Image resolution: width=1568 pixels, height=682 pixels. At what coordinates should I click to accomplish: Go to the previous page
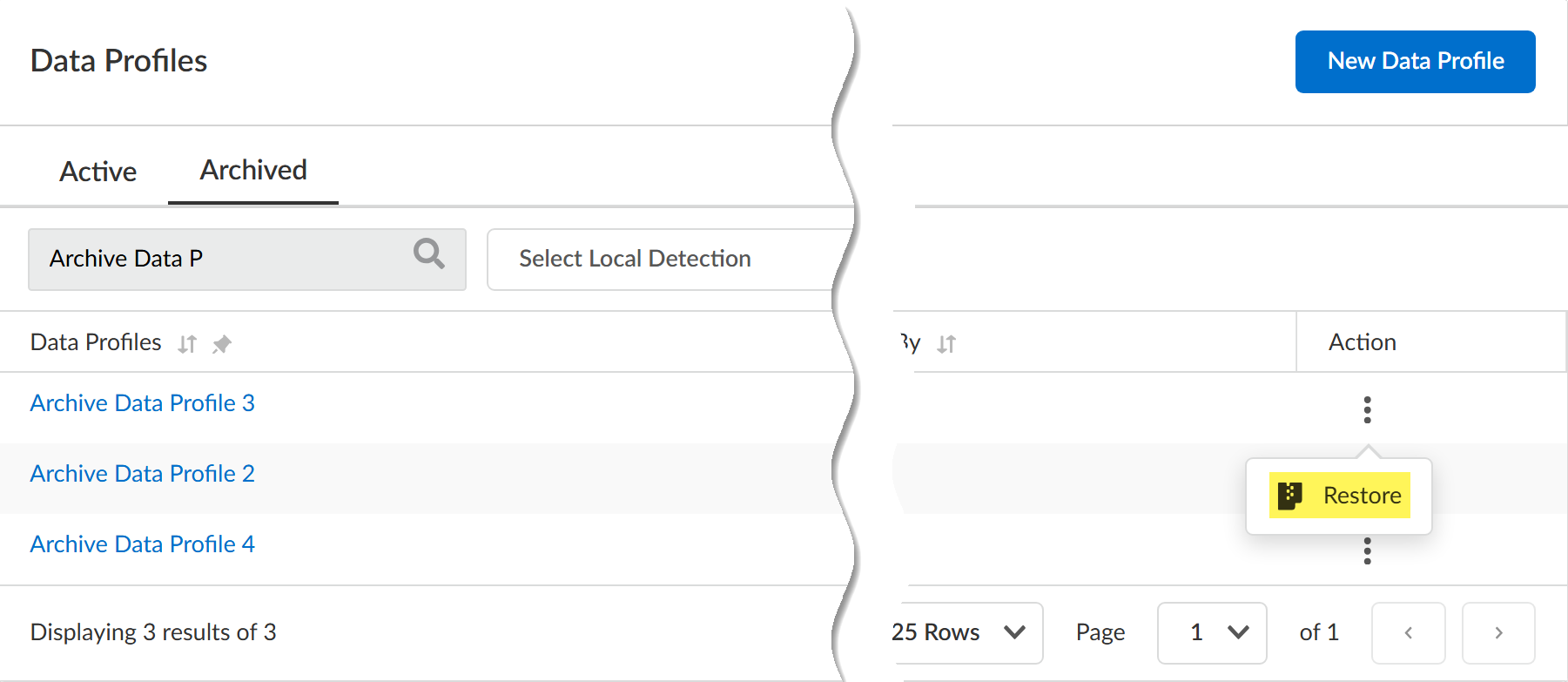point(1408,633)
